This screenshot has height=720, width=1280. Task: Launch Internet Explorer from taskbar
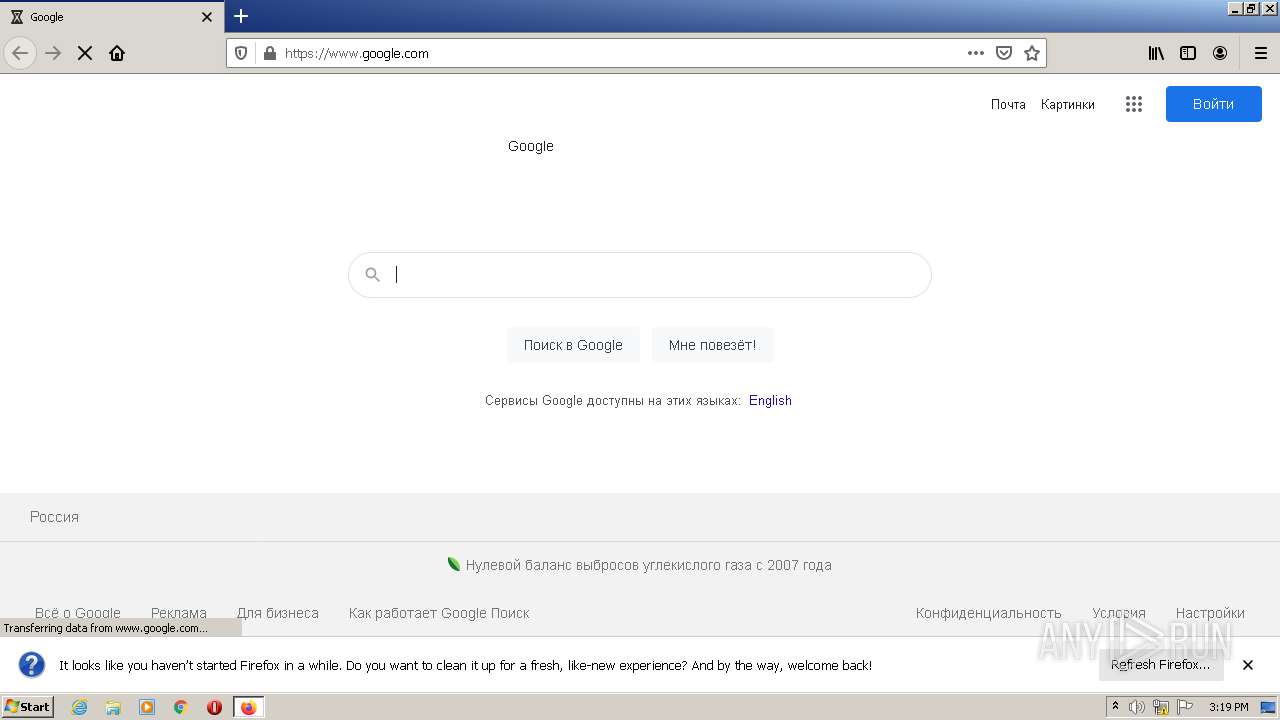[79, 707]
